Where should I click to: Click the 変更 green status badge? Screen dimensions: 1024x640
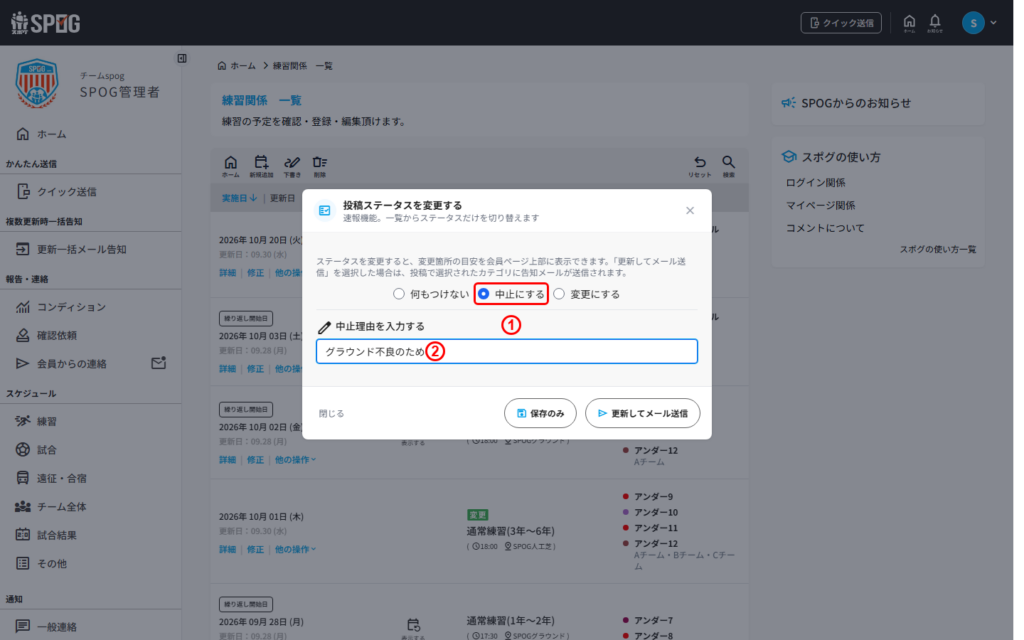(x=477, y=515)
